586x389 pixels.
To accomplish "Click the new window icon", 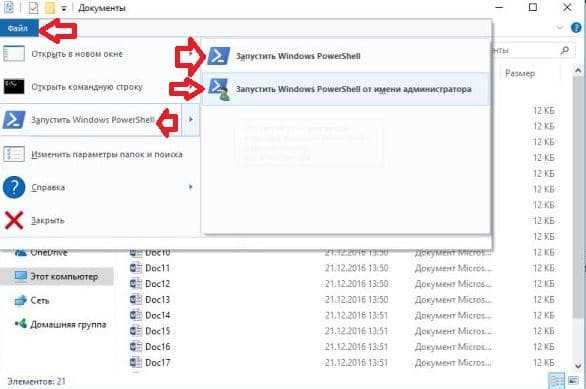I will pyautogui.click(x=14, y=54).
